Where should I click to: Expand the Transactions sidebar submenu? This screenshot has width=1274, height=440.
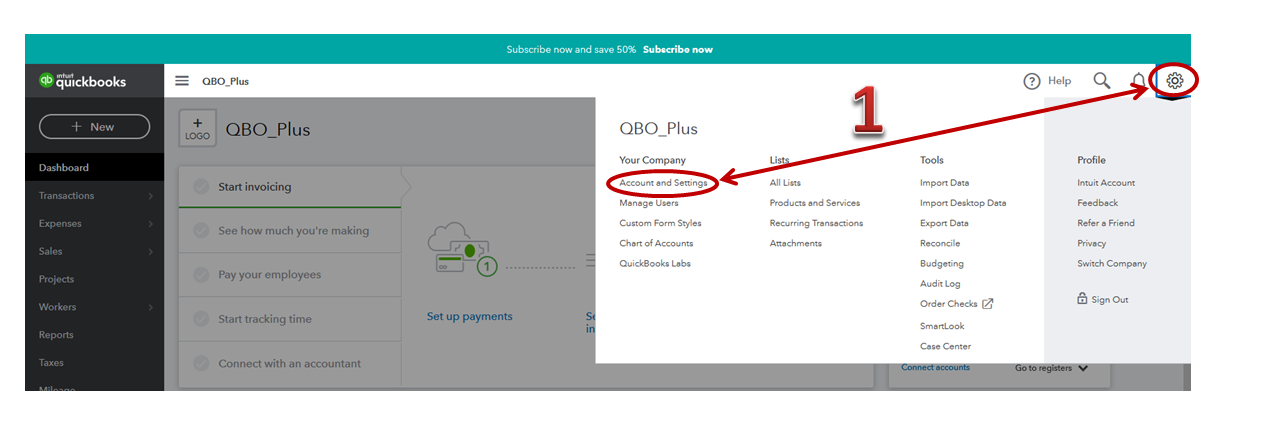point(151,196)
